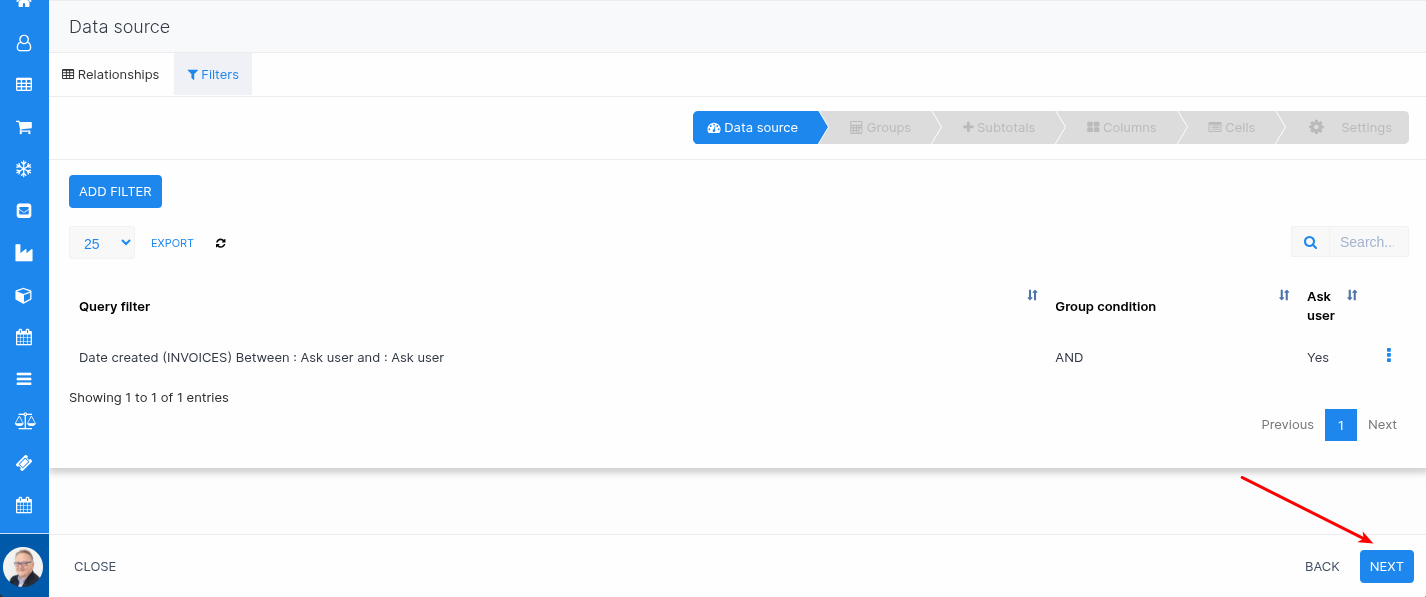Click the refresh icon beside Export
Screen dimensions: 1426x597
pos(221,243)
